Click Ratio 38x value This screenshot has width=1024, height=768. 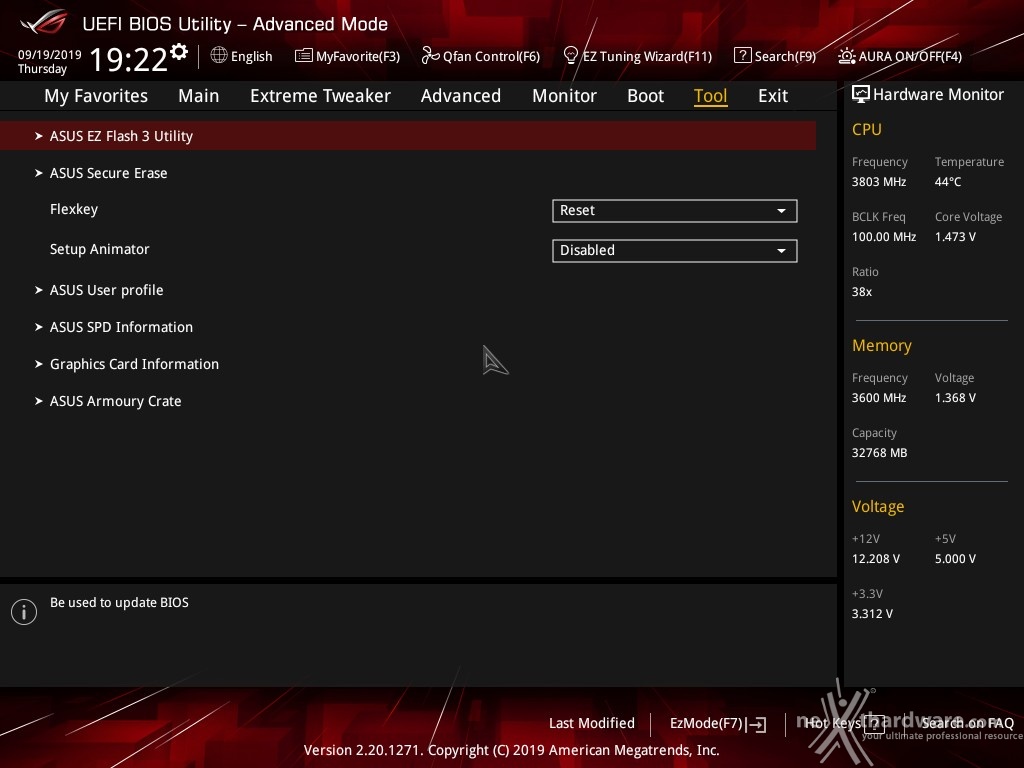[x=861, y=292]
